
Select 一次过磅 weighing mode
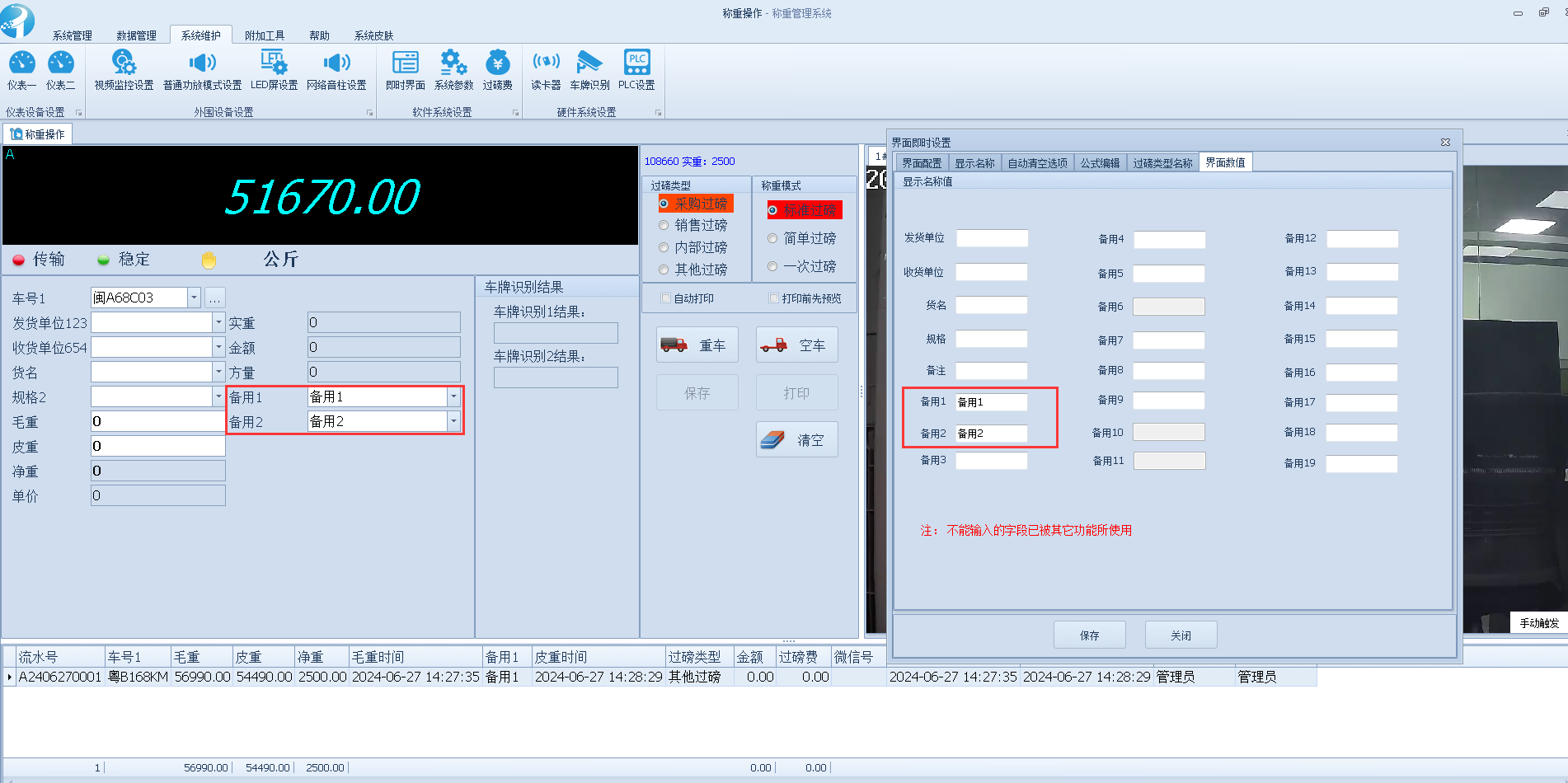click(x=802, y=266)
